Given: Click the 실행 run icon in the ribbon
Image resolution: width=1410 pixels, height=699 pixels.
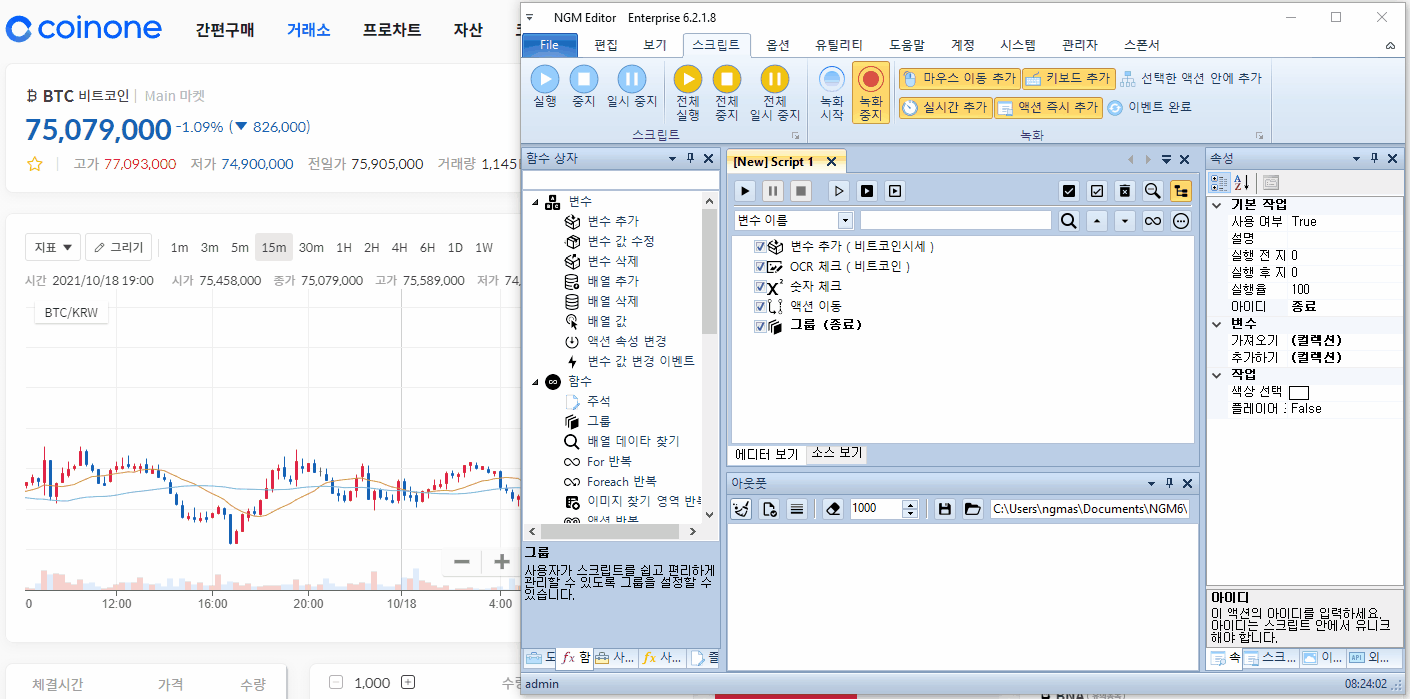Looking at the screenshot, I should tap(544, 79).
